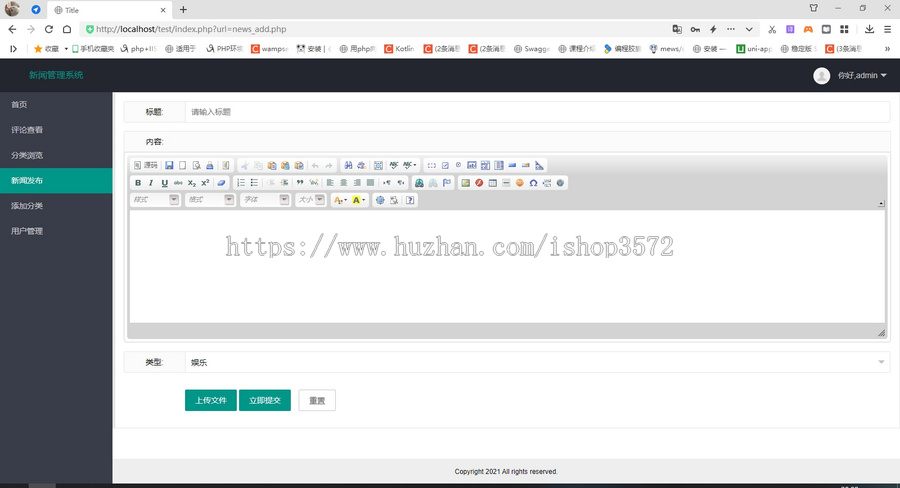Insert an image with the Image icon
The height and width of the screenshot is (488, 900).
pyautogui.click(x=465, y=183)
